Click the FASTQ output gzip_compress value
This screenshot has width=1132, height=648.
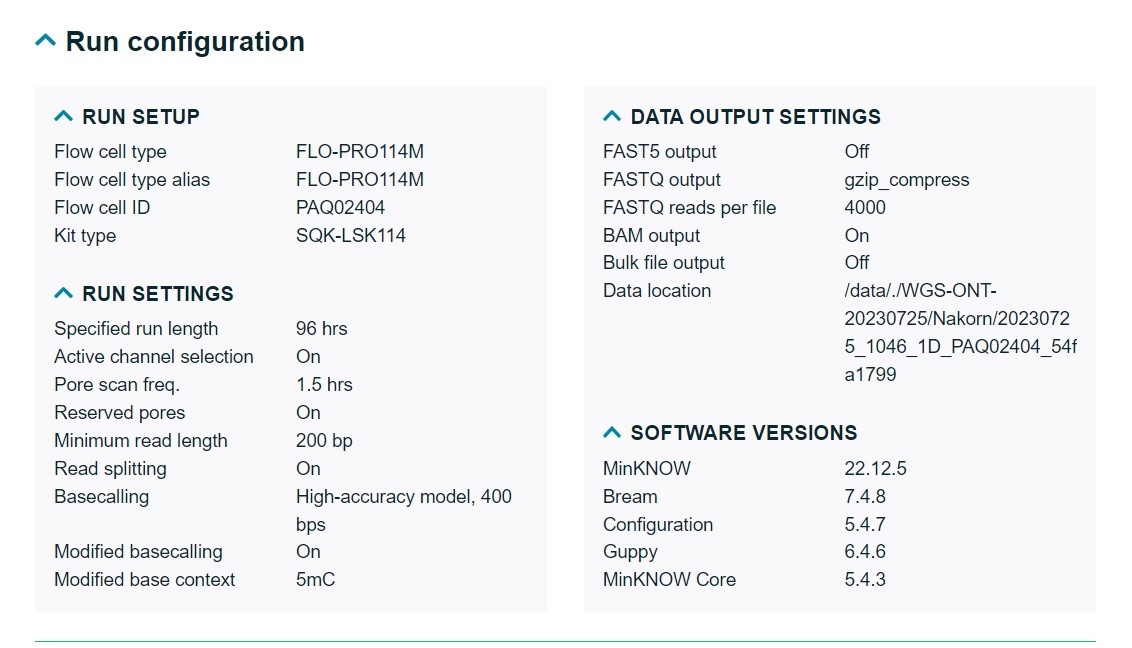tap(906, 180)
